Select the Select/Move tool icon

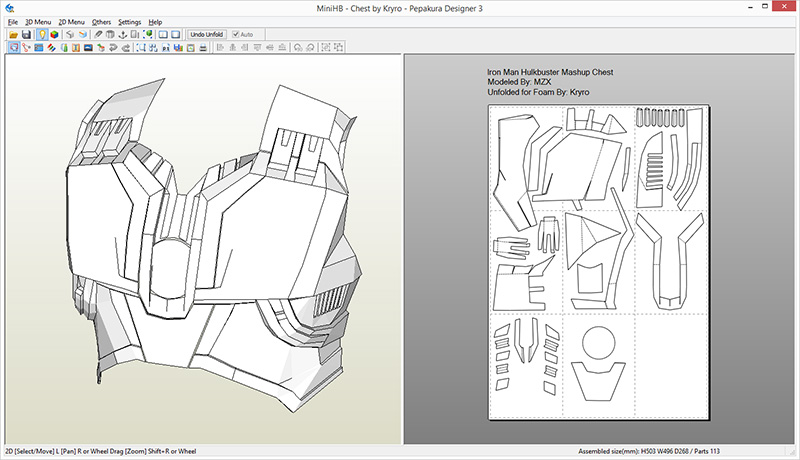pos(14,47)
